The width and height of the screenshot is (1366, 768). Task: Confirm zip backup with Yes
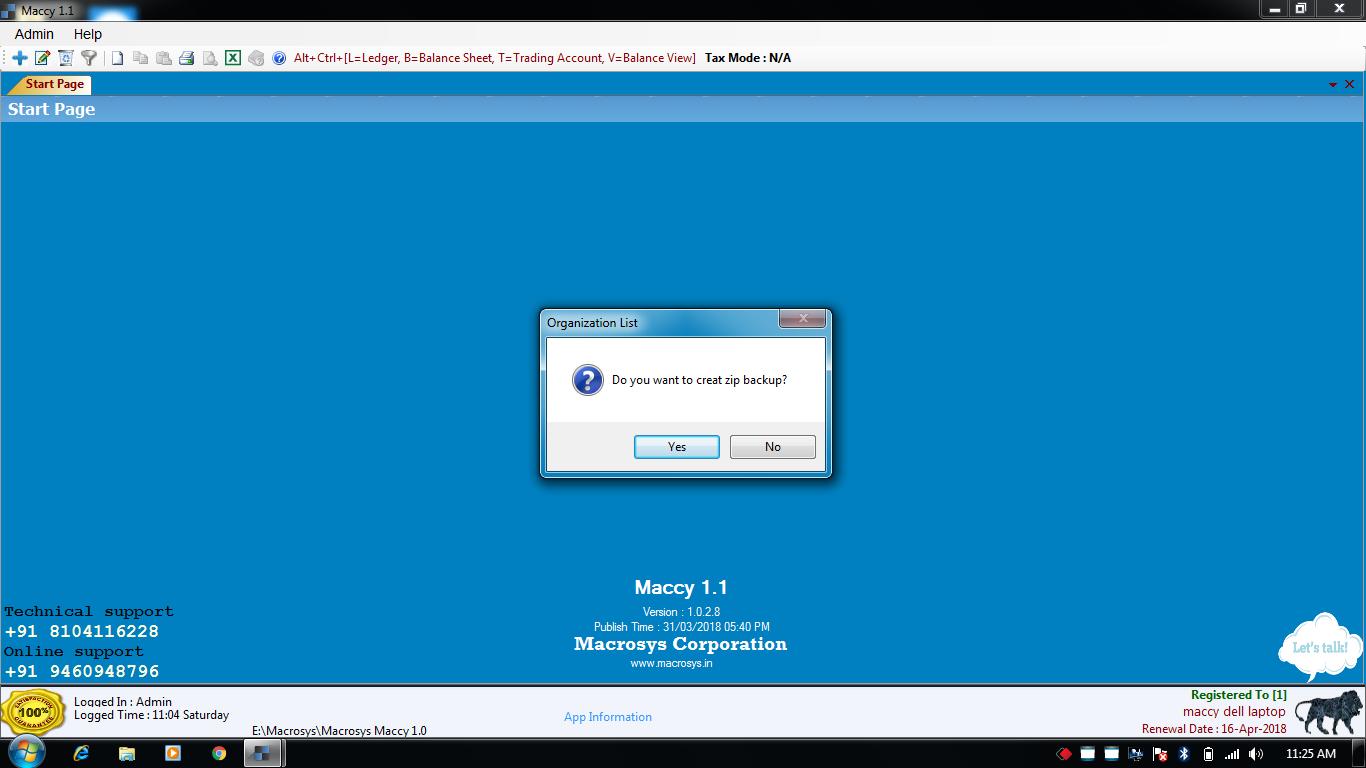click(x=677, y=447)
